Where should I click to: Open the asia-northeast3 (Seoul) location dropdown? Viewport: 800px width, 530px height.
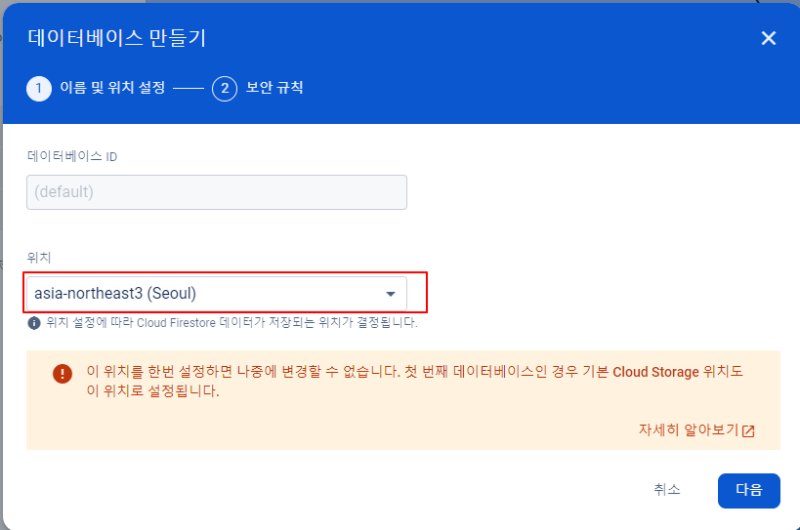217,293
